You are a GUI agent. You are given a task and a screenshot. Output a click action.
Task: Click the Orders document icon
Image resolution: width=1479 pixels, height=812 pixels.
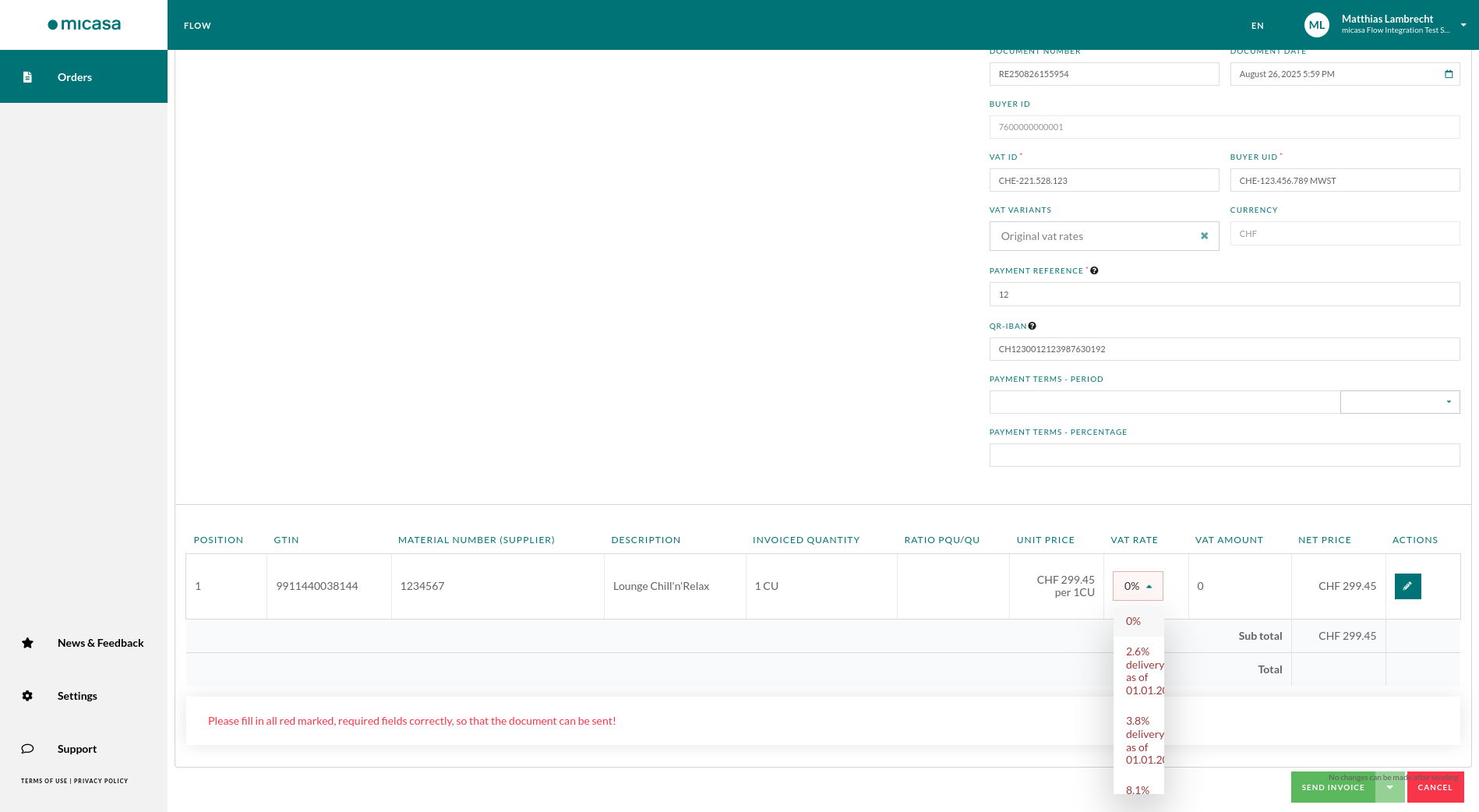coord(27,77)
